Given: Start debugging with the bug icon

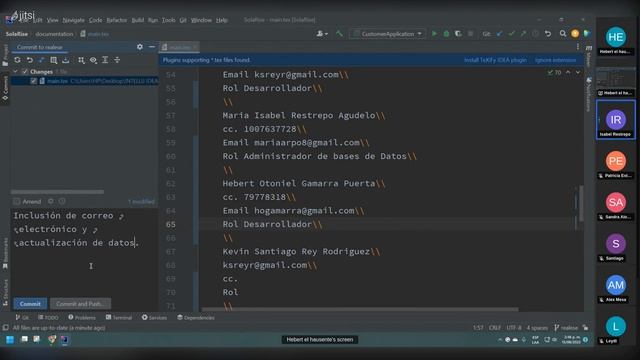Looking at the screenshot, I should tap(446, 33).
